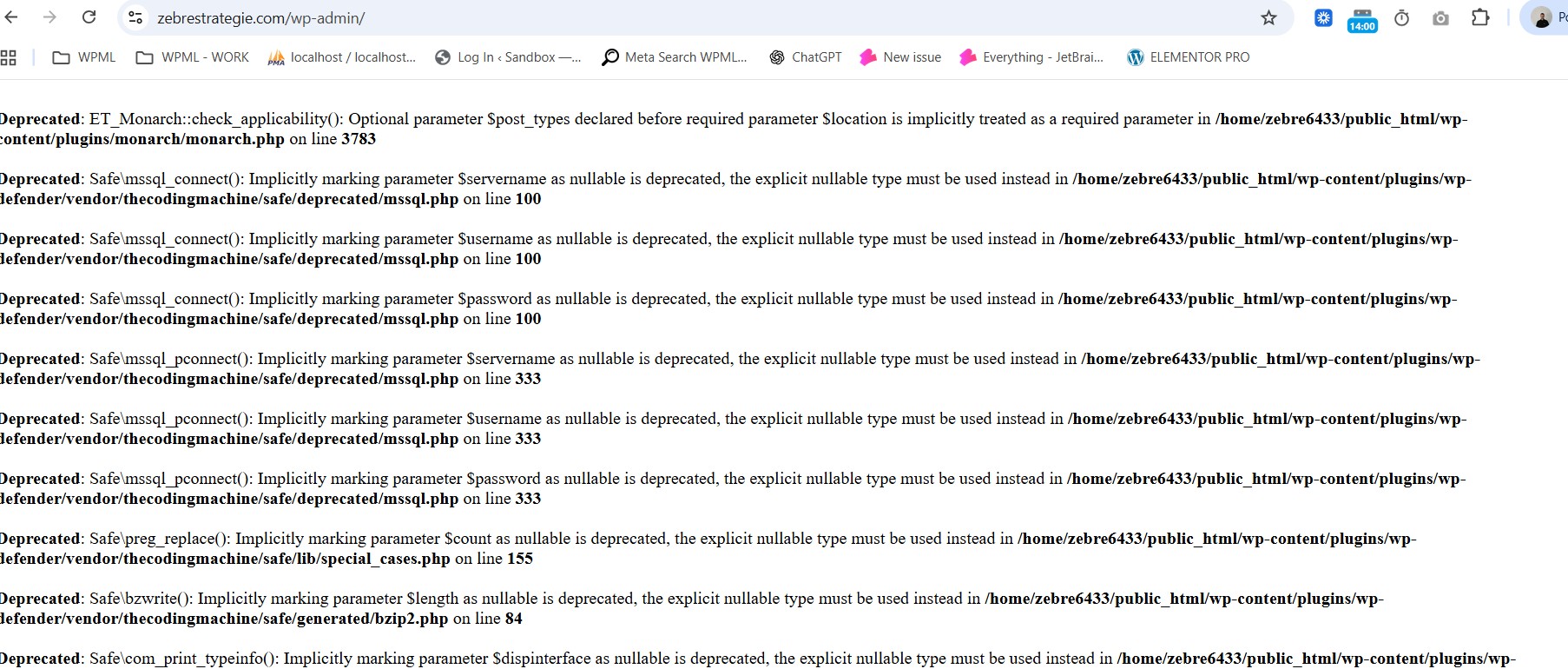Open the stopwatch extension icon
This screenshot has width=1568, height=669.
pyautogui.click(x=1401, y=17)
